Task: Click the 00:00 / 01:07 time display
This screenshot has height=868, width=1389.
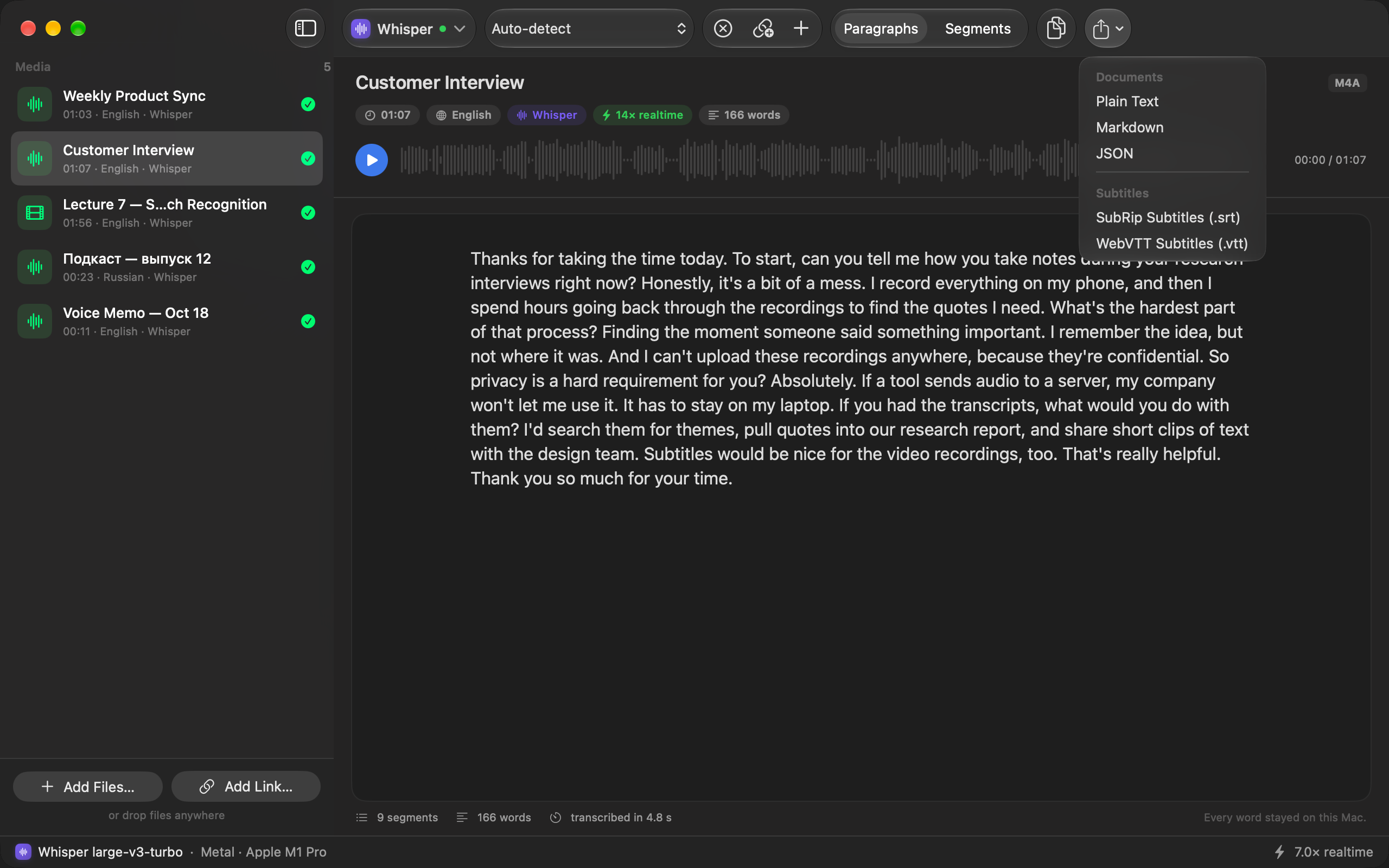Action: 1330,159
